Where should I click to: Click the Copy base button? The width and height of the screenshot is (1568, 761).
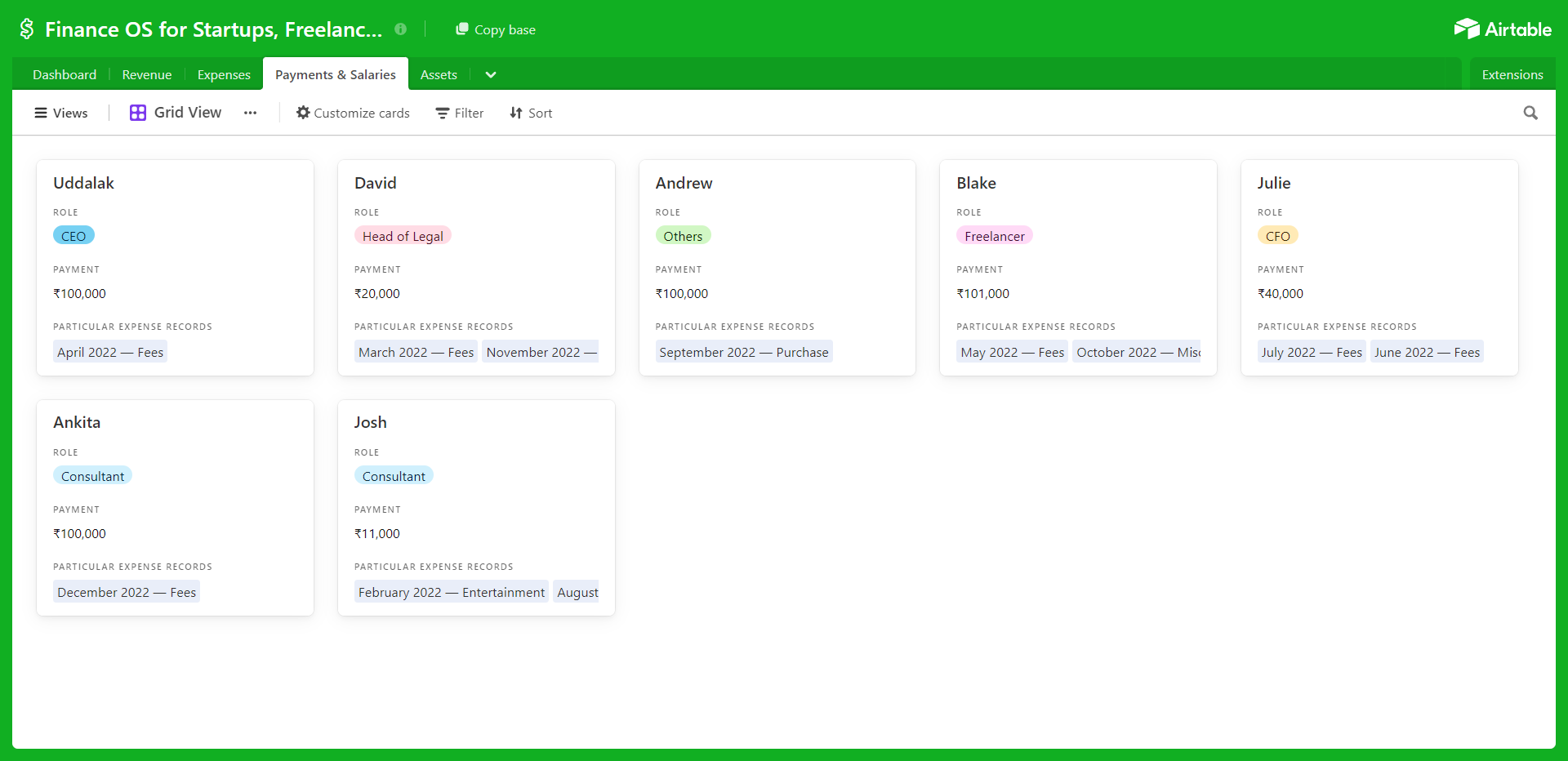click(x=496, y=29)
